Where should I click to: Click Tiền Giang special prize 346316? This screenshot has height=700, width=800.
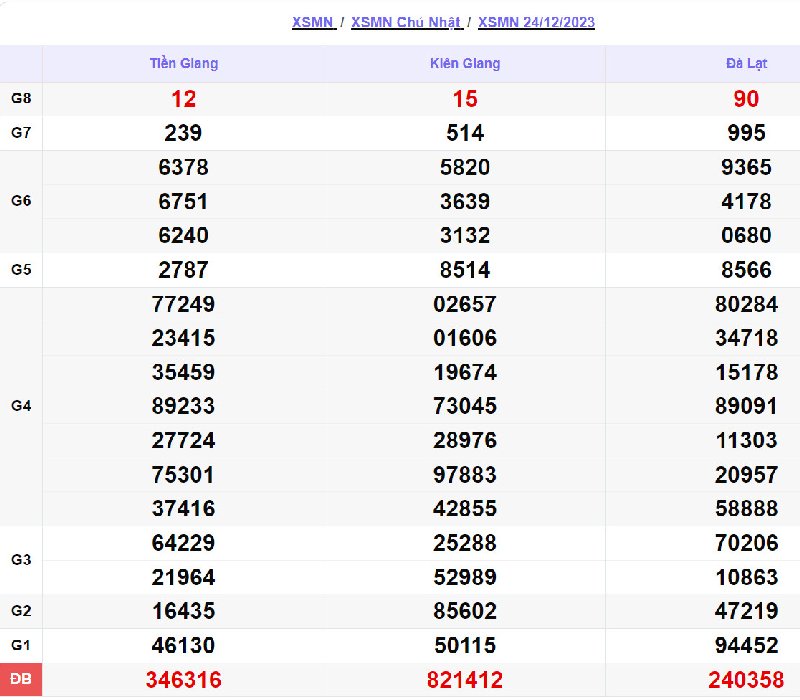[x=183, y=680]
